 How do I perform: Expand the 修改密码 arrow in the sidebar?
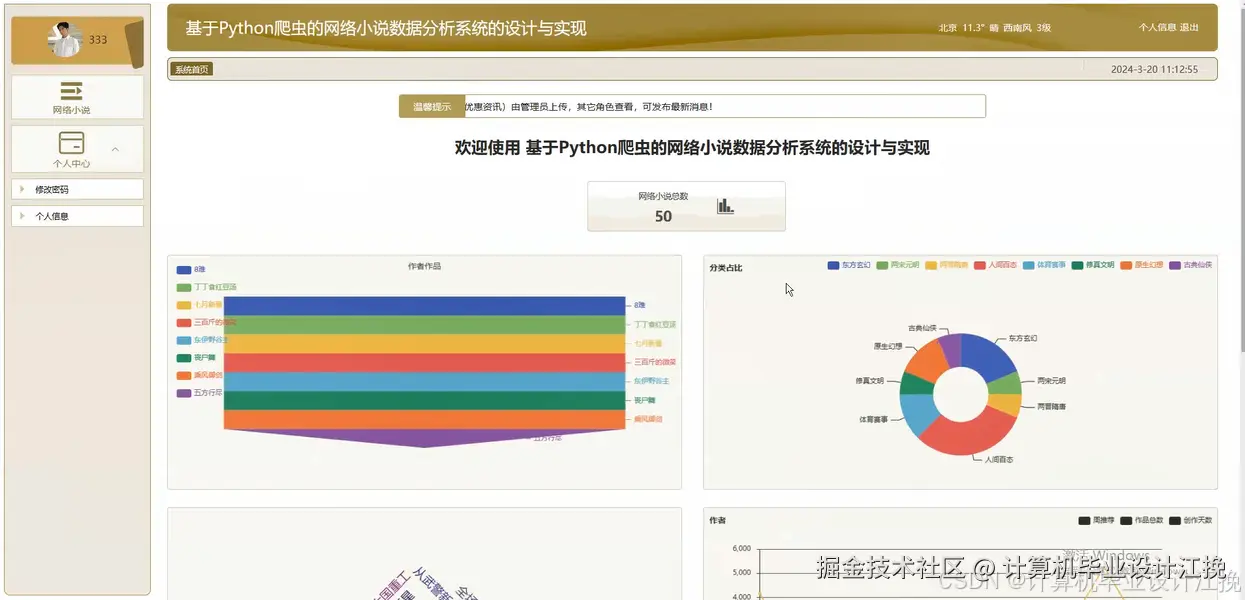(x=22, y=189)
